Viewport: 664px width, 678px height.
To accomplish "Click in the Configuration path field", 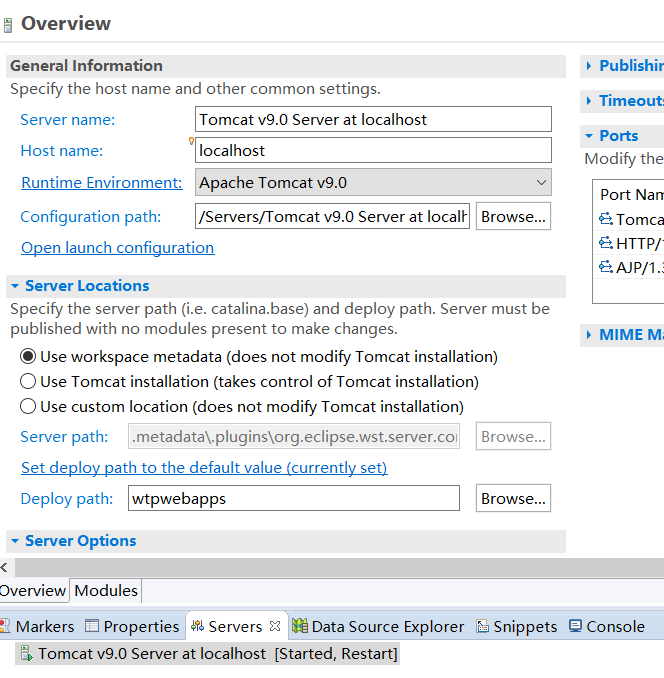I will [x=332, y=216].
